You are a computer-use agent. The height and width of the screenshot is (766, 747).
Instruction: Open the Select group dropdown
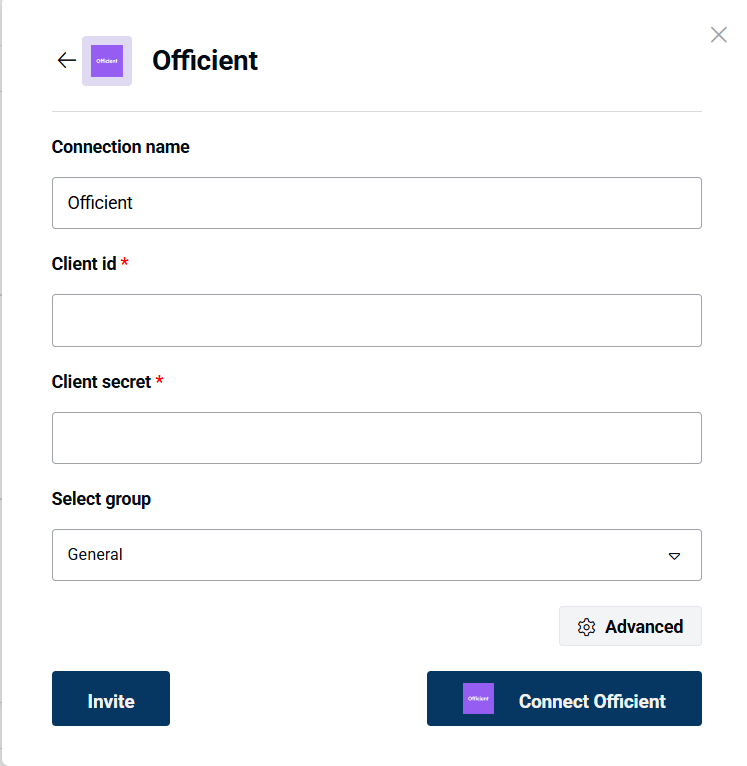(377, 555)
